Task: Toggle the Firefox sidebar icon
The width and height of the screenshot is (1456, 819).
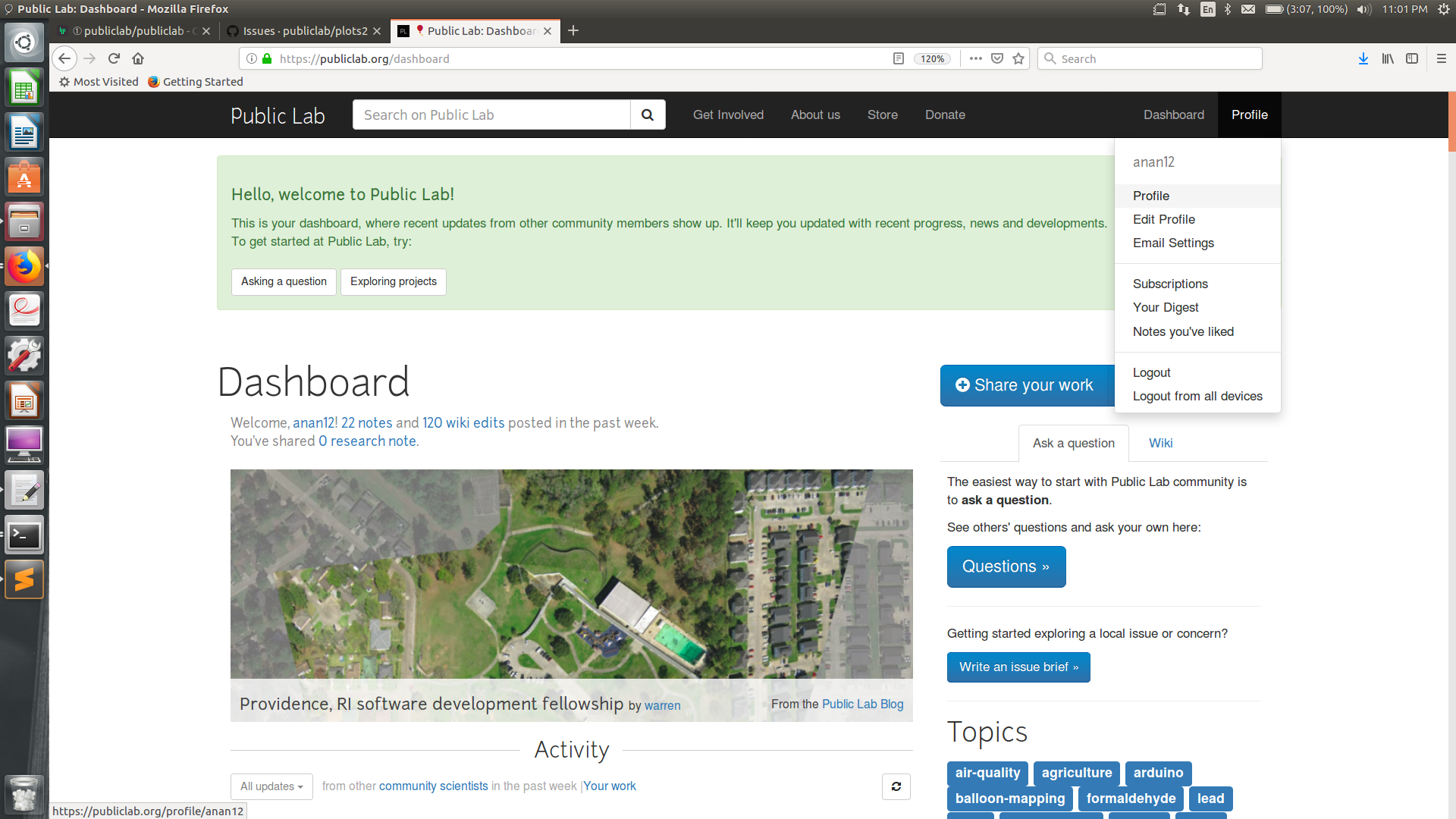Action: [1411, 58]
